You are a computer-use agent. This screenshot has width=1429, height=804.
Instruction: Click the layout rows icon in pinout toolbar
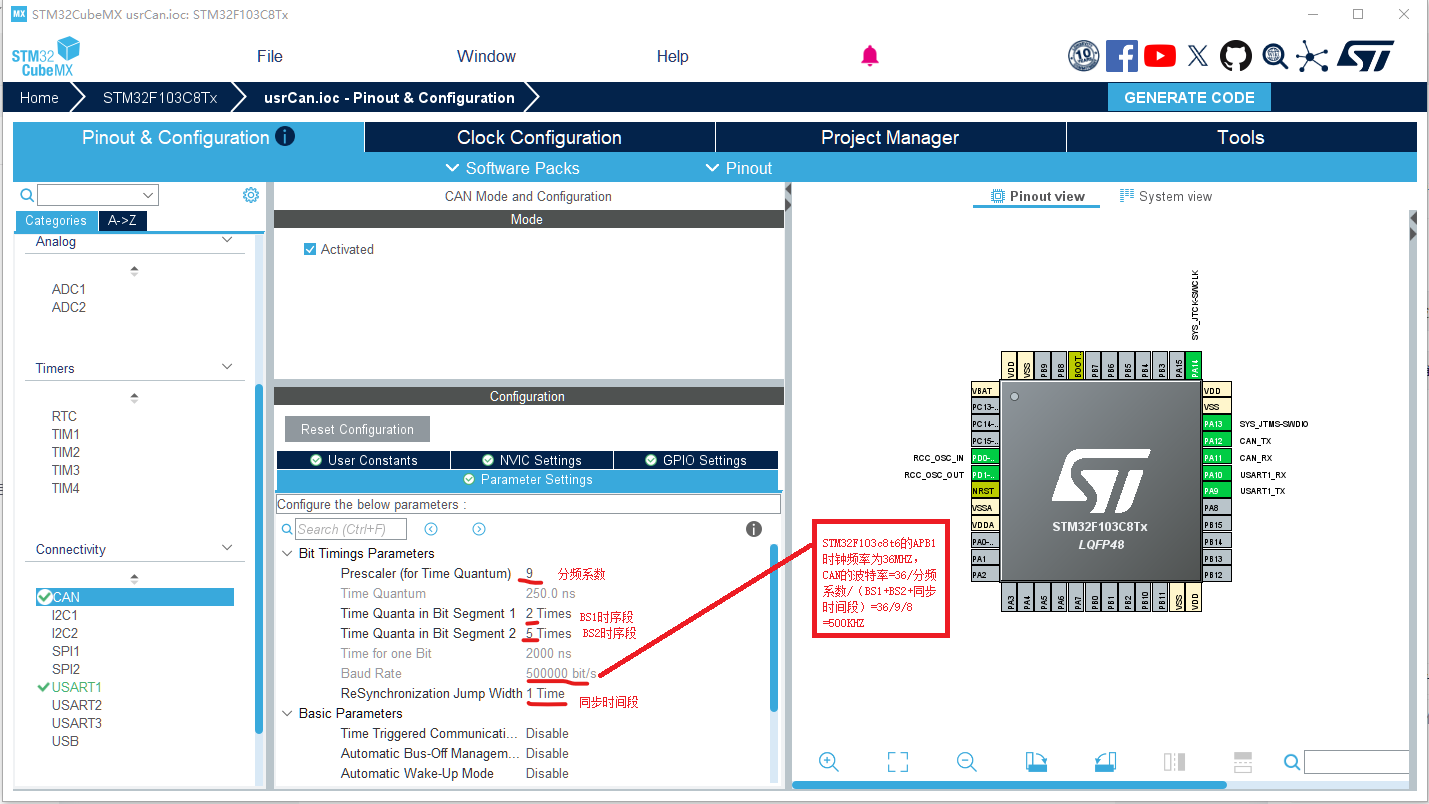click(x=1243, y=762)
